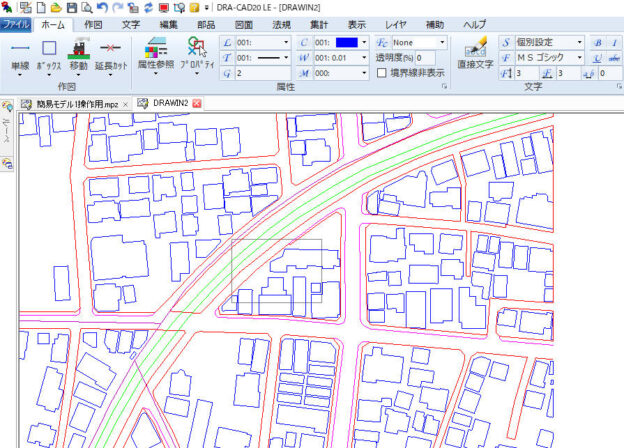Open the MS ゴシック font dropdown

click(579, 58)
